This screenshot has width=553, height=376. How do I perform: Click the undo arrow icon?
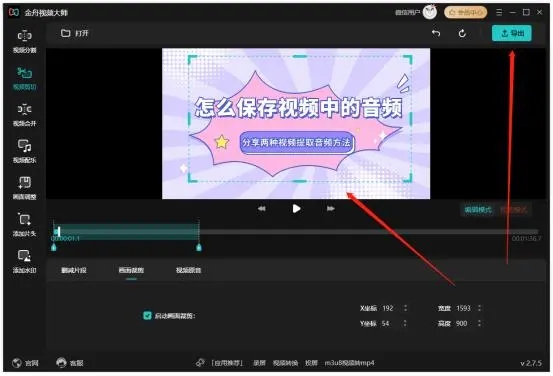click(436, 33)
